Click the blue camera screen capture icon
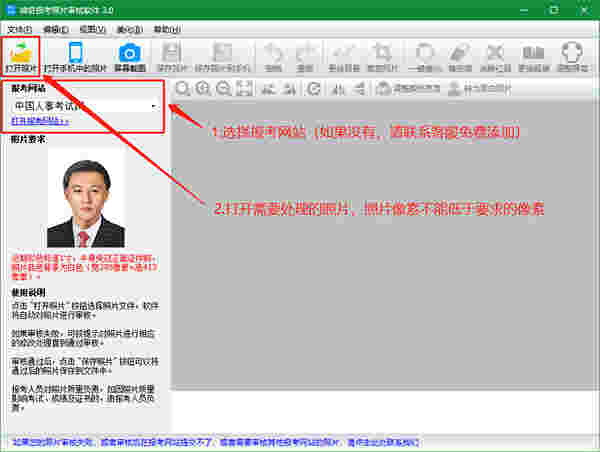Image resolution: width=600 pixels, height=452 pixels. [x=130, y=53]
